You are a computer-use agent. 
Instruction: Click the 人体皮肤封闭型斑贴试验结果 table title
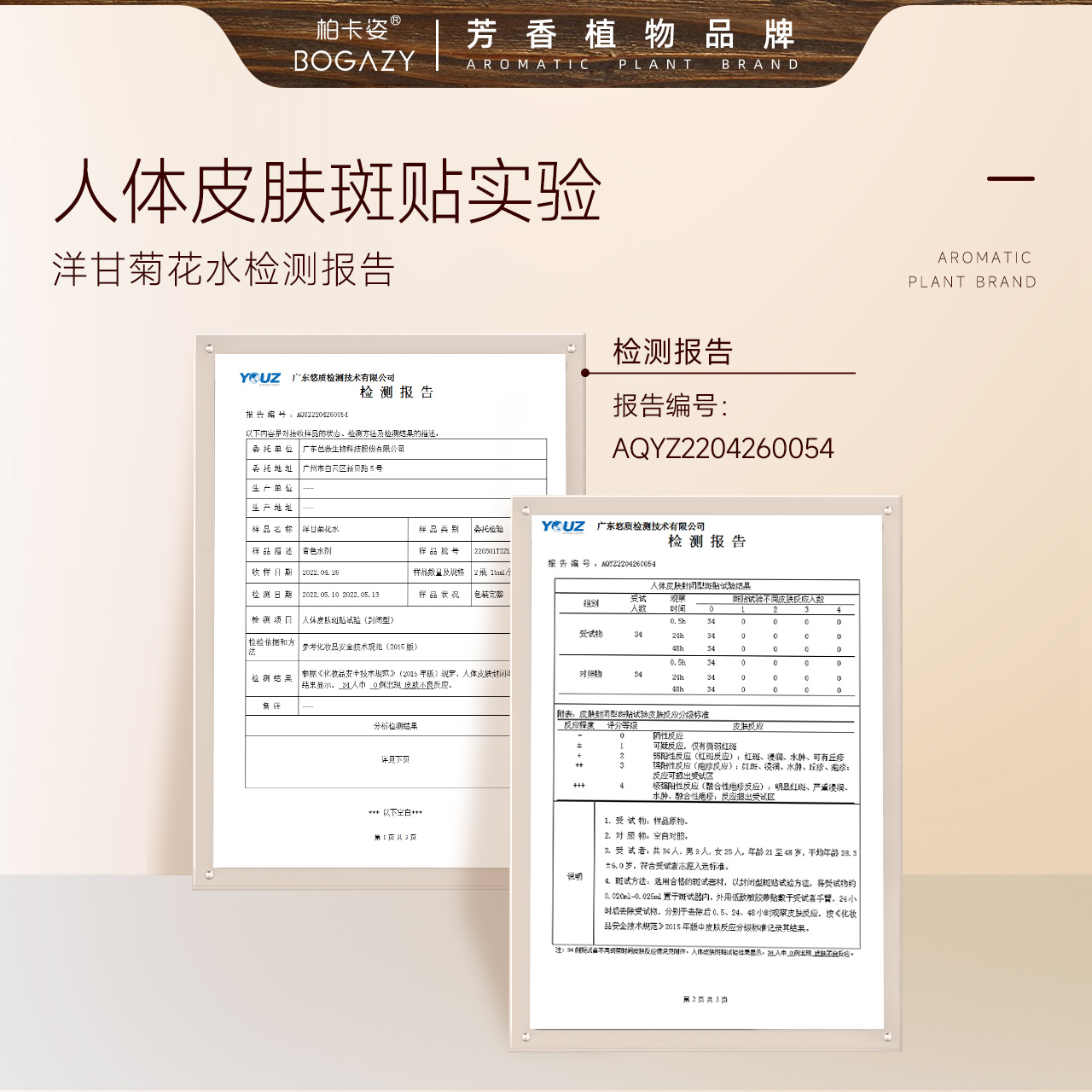[x=701, y=586]
